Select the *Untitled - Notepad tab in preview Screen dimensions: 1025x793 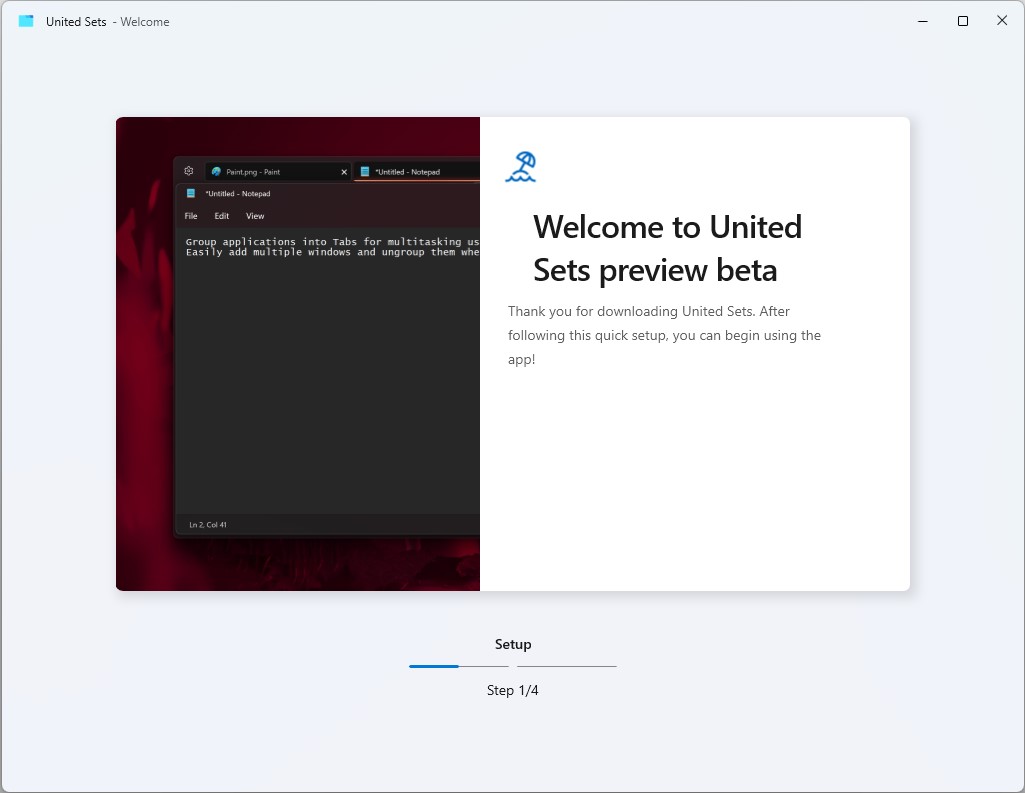click(416, 172)
